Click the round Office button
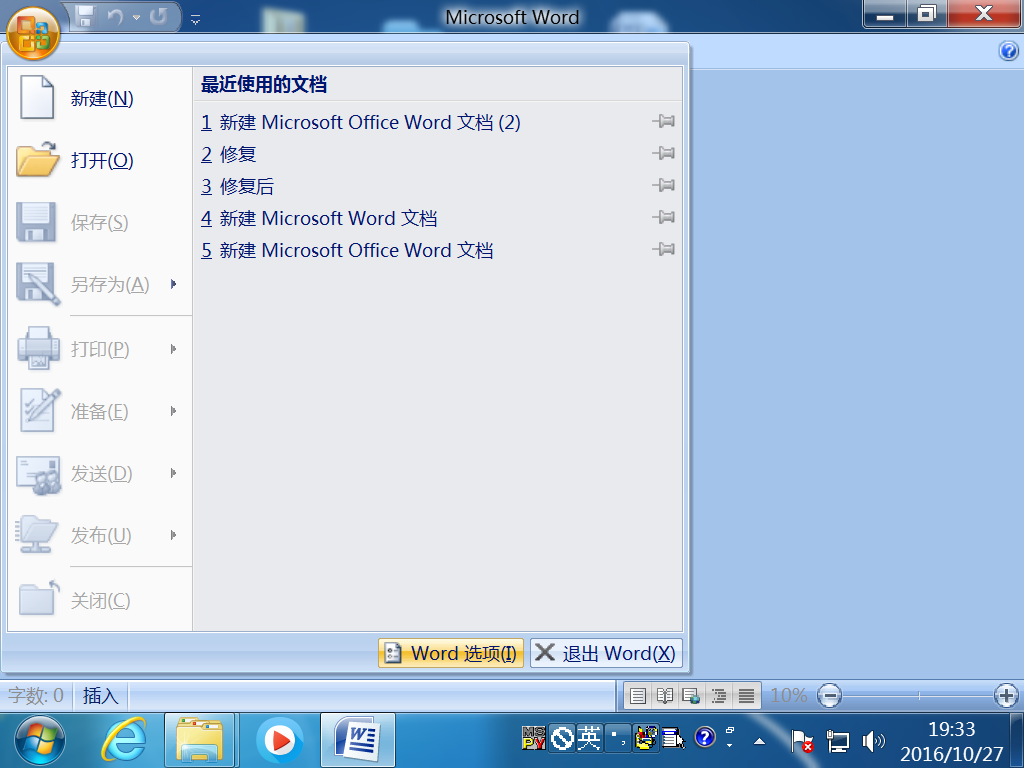Screen dimensions: 1024x768 [x=33, y=33]
